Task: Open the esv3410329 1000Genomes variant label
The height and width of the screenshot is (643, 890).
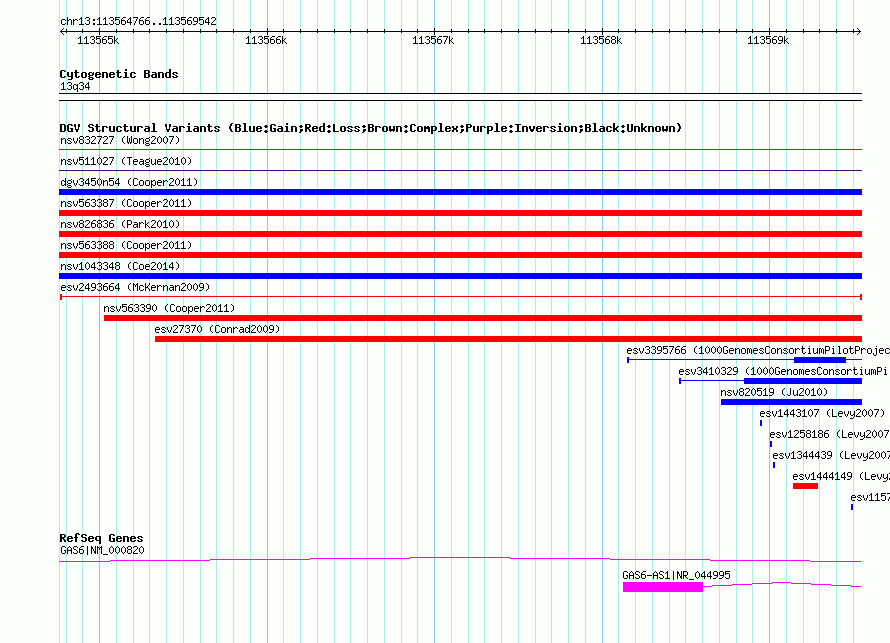Action: pos(783,371)
